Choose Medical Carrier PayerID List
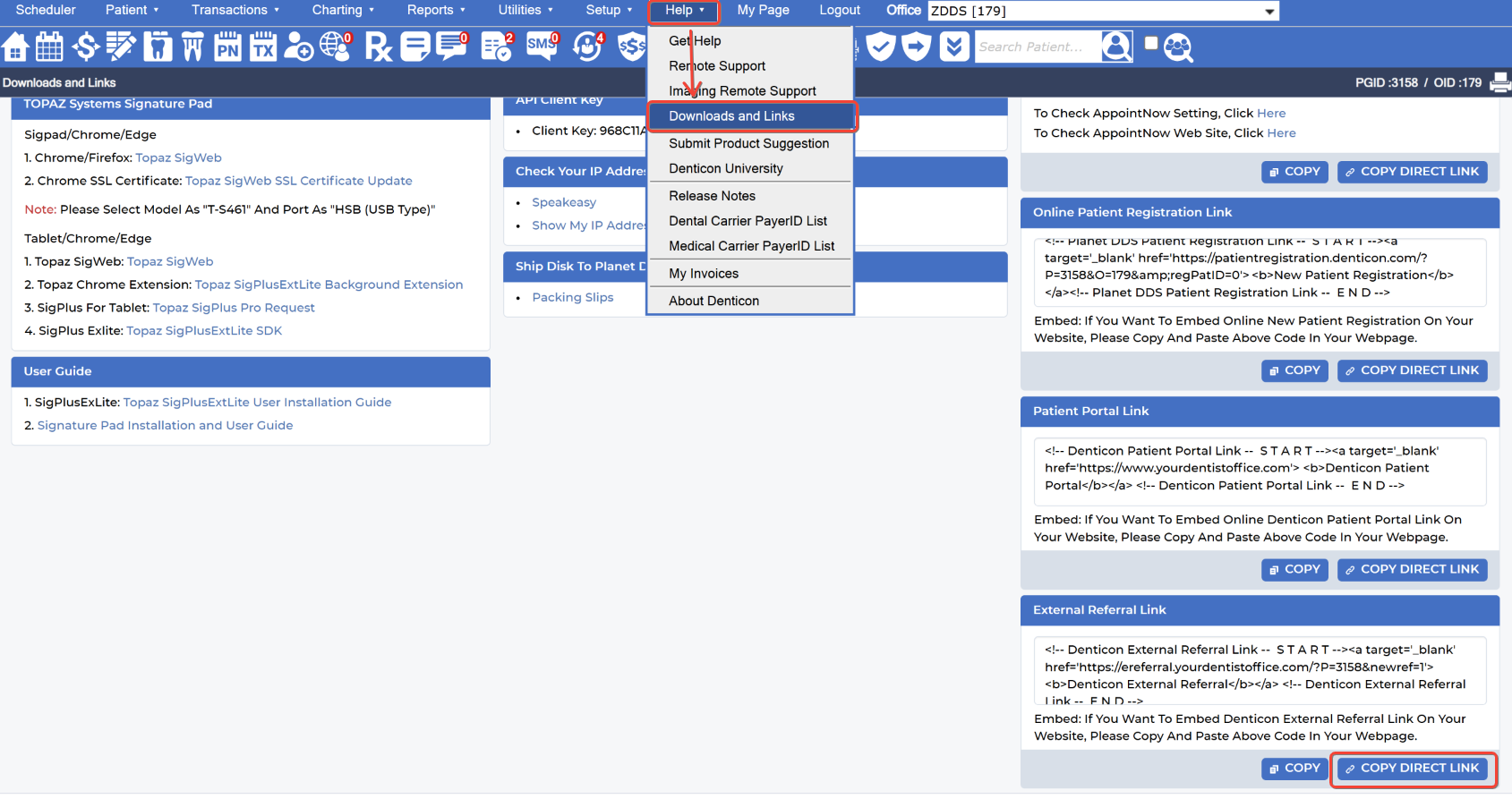 click(752, 246)
